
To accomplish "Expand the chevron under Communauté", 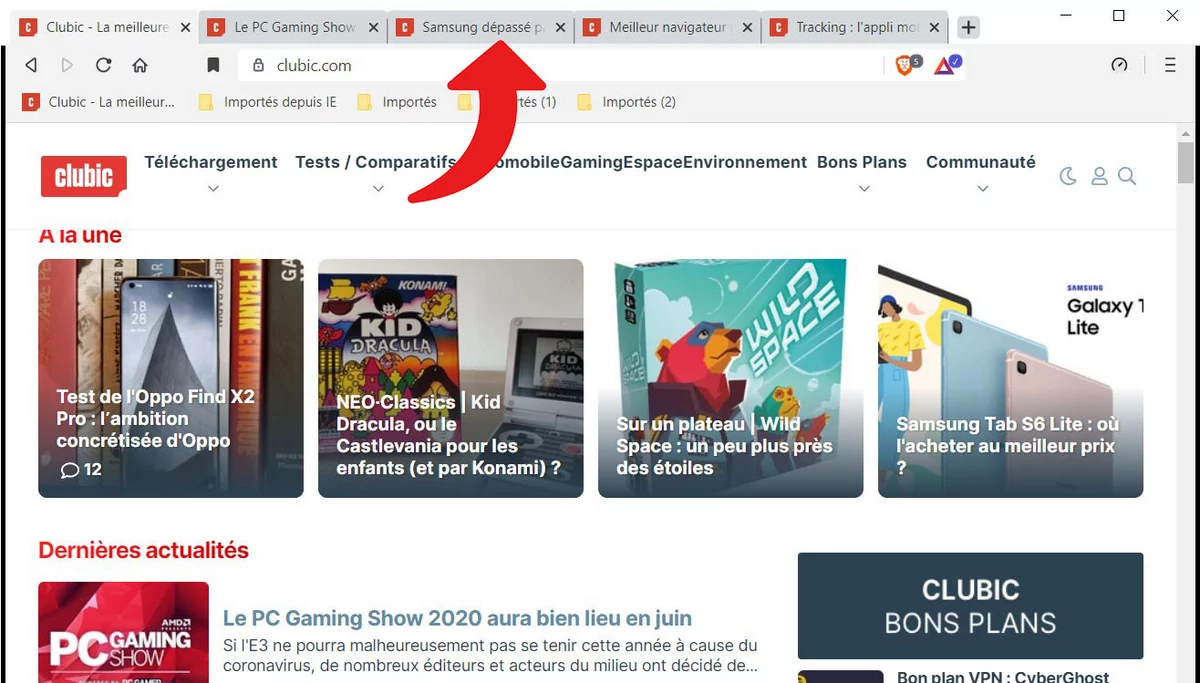I will click(982, 188).
